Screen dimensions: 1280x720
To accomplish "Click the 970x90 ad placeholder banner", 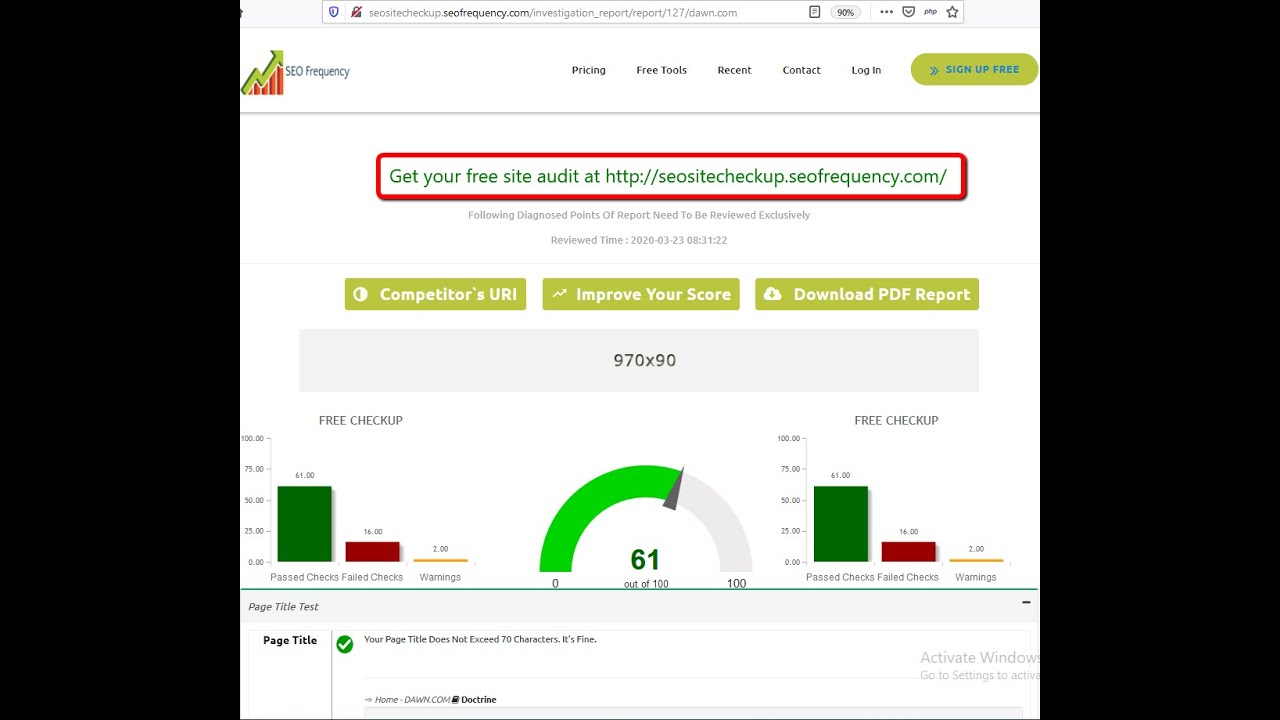I will [639, 360].
